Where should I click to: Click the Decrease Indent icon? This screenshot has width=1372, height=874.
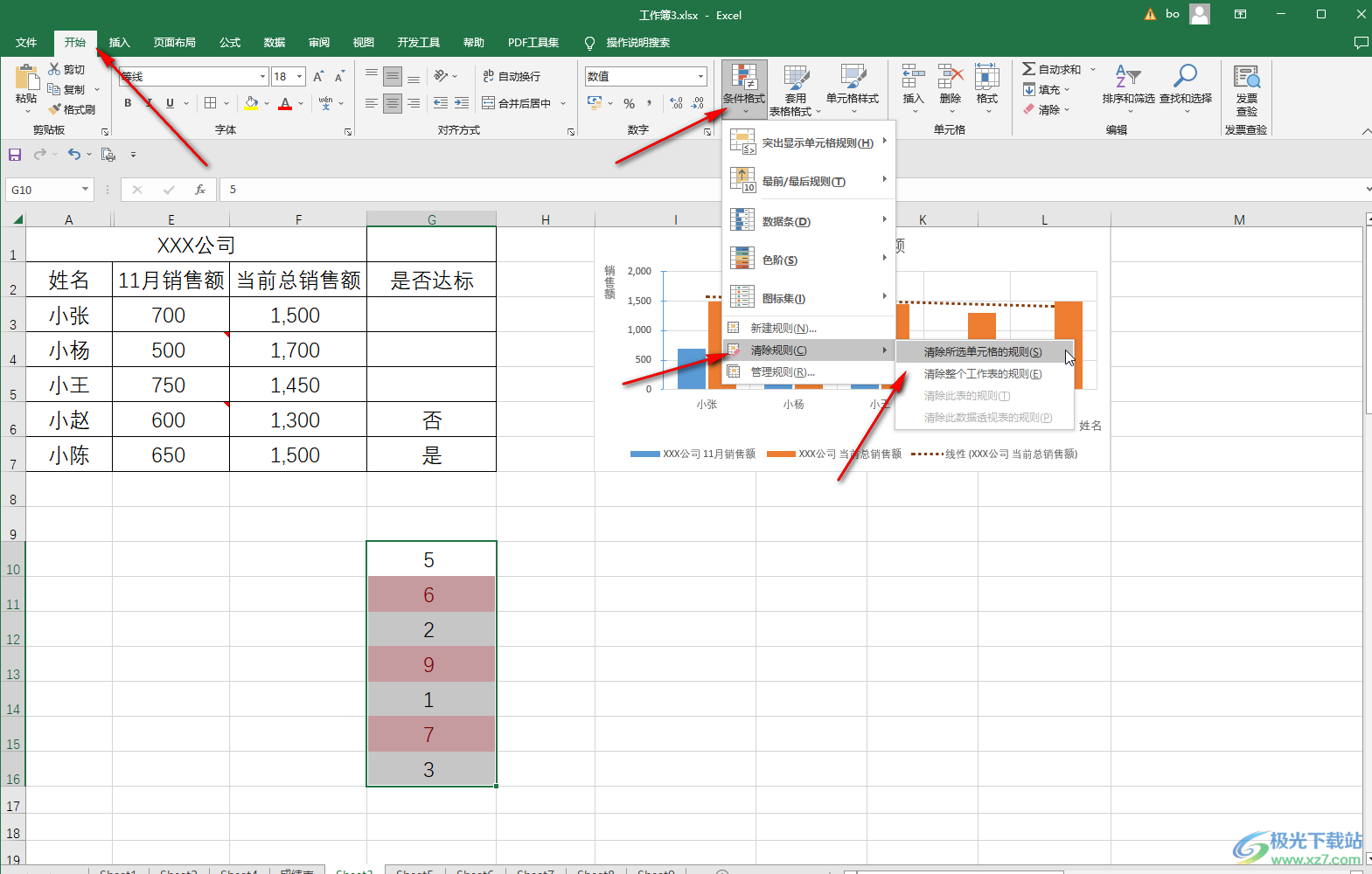coord(441,103)
